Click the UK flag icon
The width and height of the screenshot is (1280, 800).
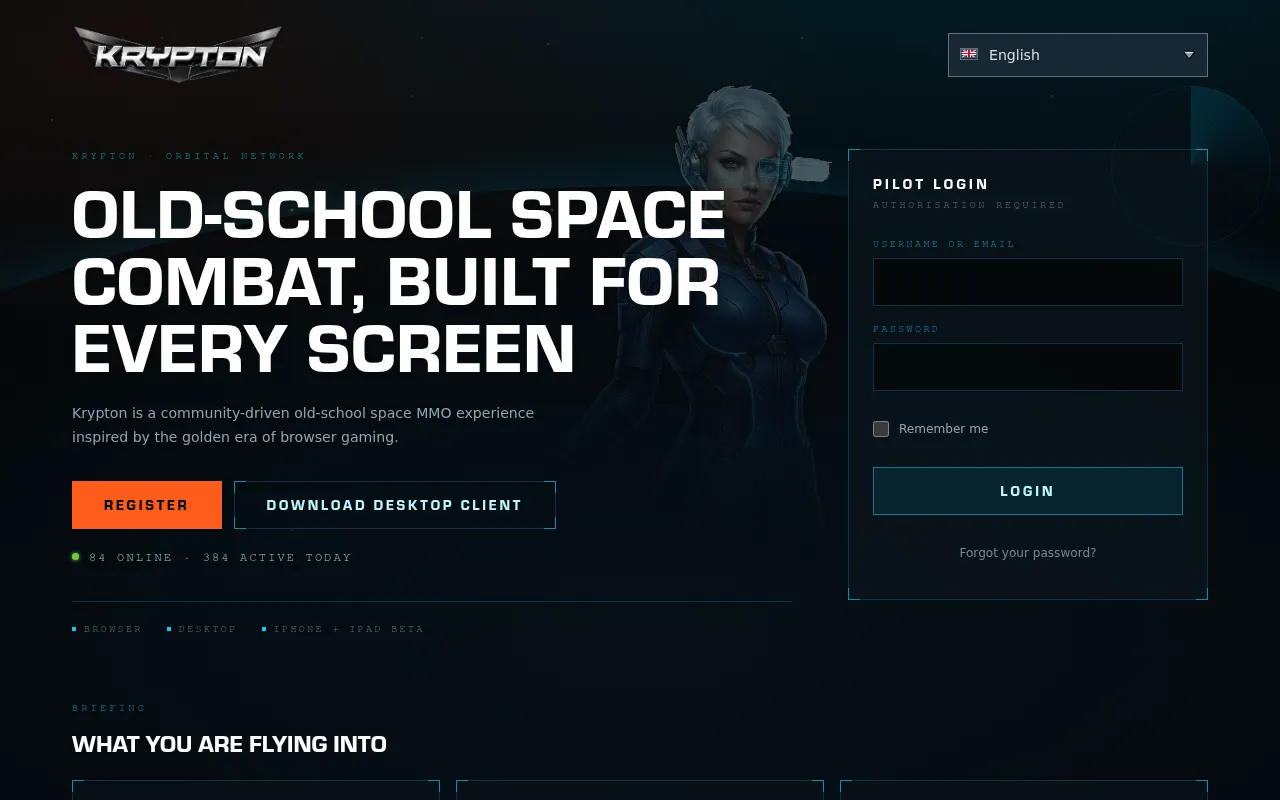coord(969,54)
